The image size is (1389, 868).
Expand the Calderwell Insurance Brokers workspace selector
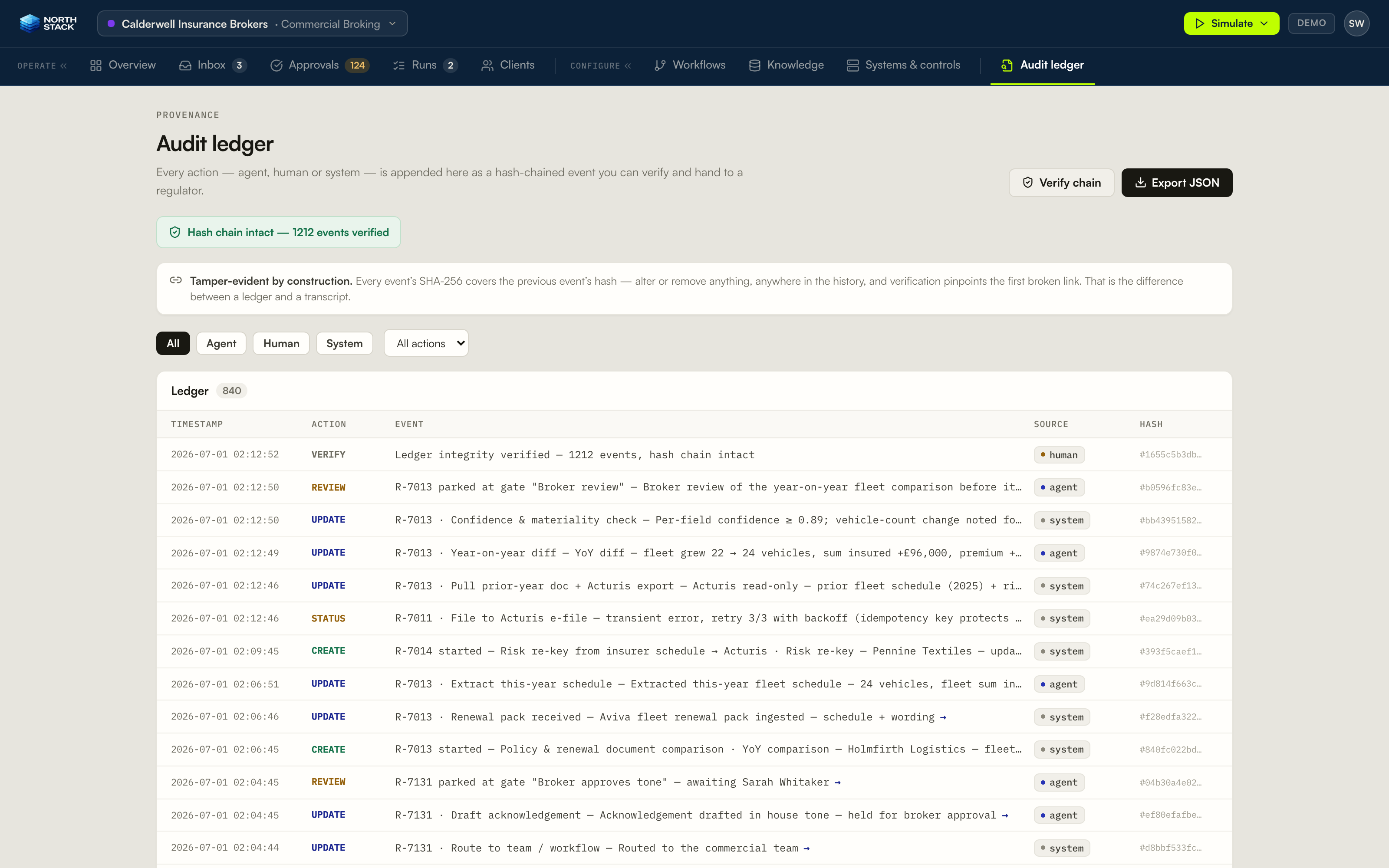(253, 23)
